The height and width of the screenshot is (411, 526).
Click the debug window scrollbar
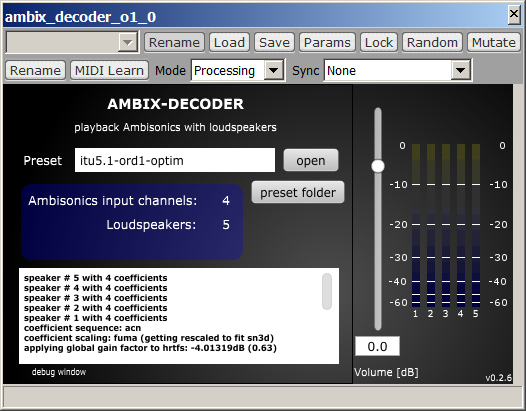tap(327, 291)
